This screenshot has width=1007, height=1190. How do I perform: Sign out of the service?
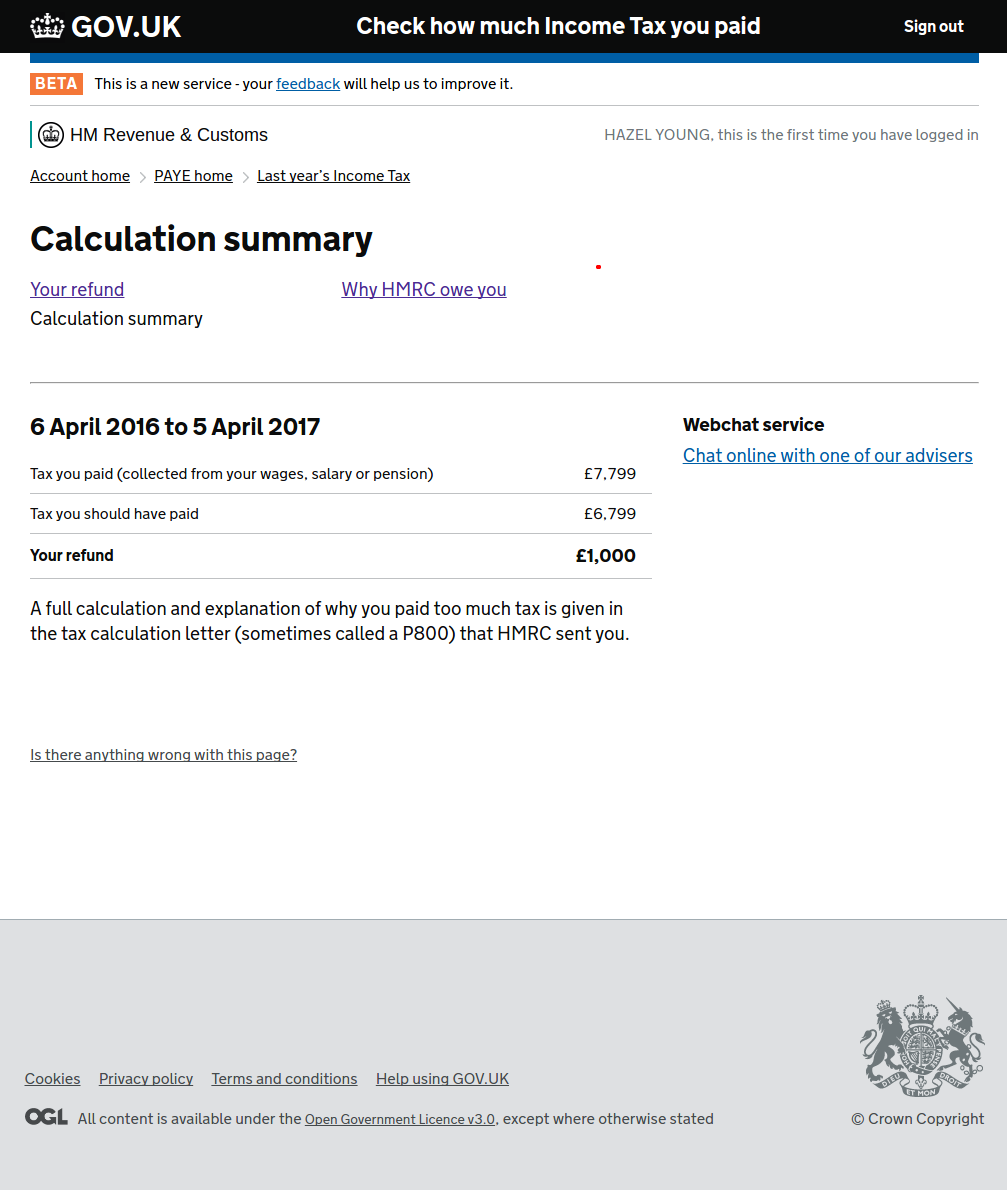[x=933, y=27]
